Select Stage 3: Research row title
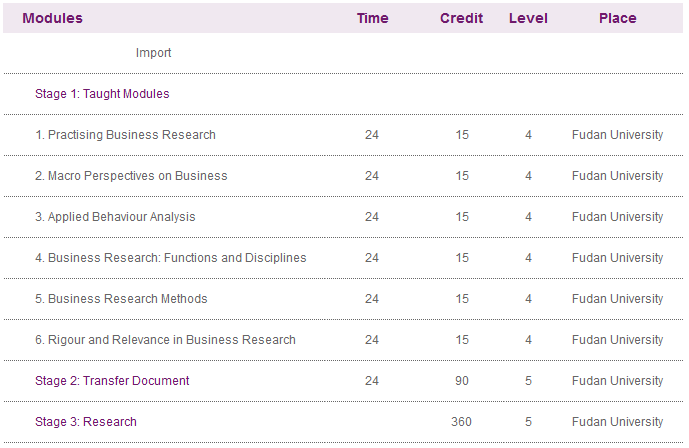Image resolution: width=689 pixels, height=448 pixels. tap(86, 422)
